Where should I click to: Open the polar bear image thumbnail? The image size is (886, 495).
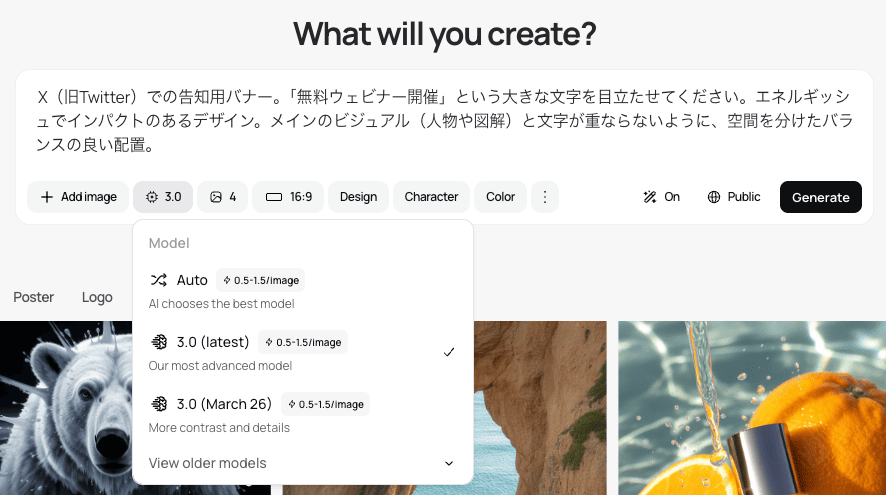(x=66, y=408)
